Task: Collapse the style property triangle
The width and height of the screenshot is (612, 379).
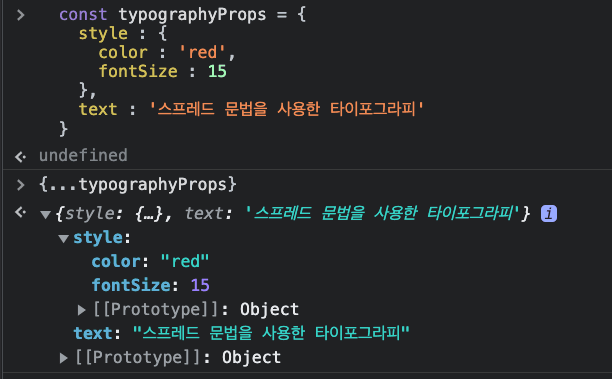Action: tap(64, 238)
